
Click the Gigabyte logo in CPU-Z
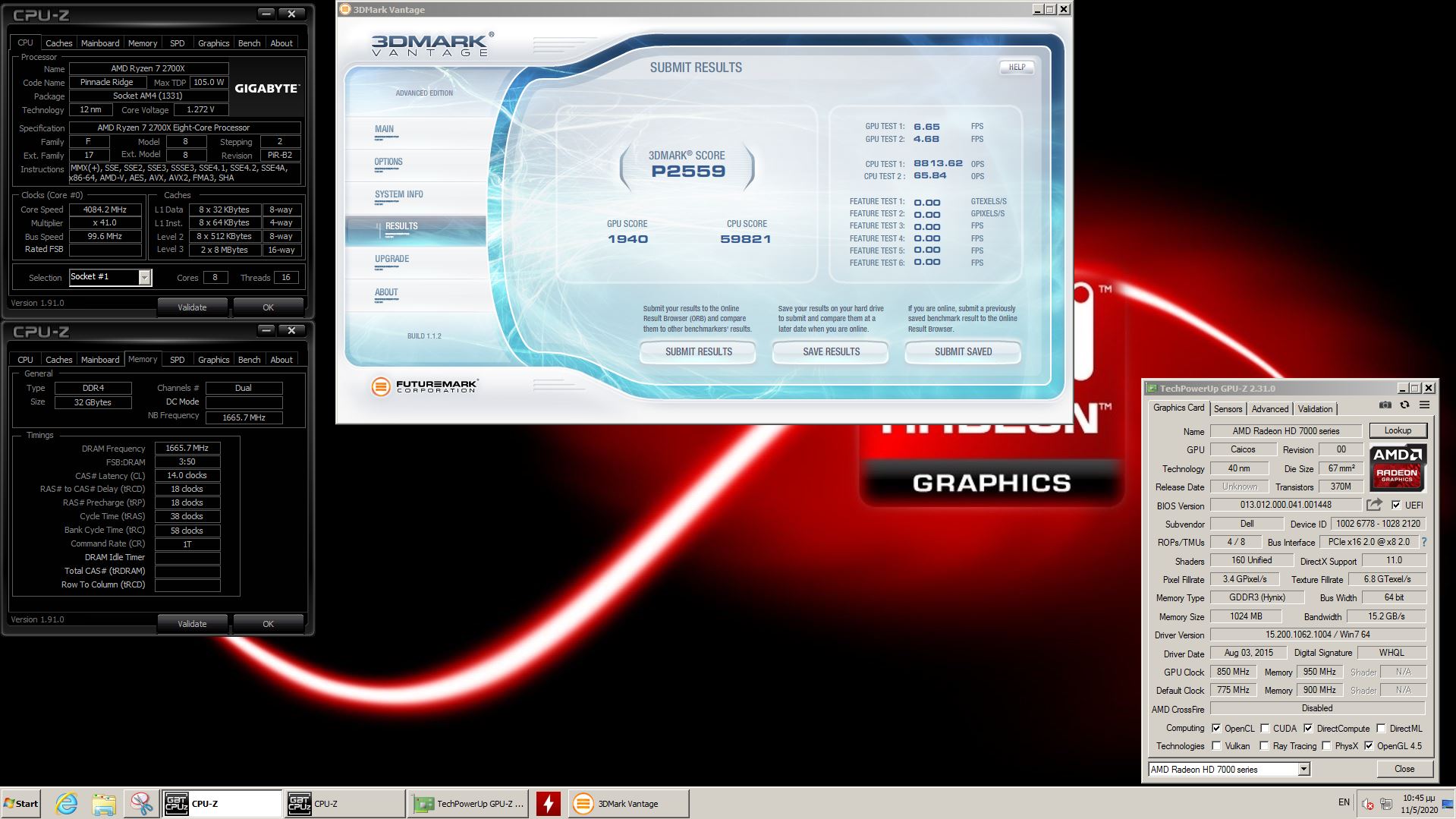pos(267,88)
